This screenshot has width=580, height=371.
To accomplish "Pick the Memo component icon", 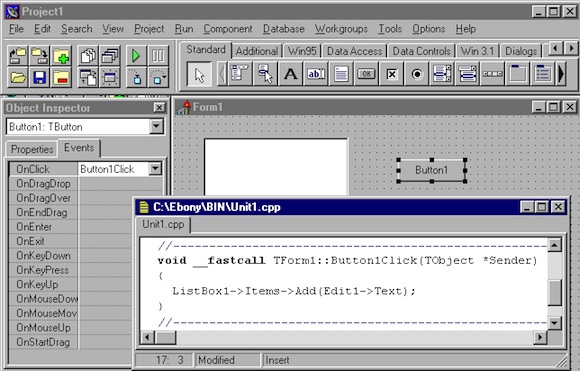I will (341, 74).
